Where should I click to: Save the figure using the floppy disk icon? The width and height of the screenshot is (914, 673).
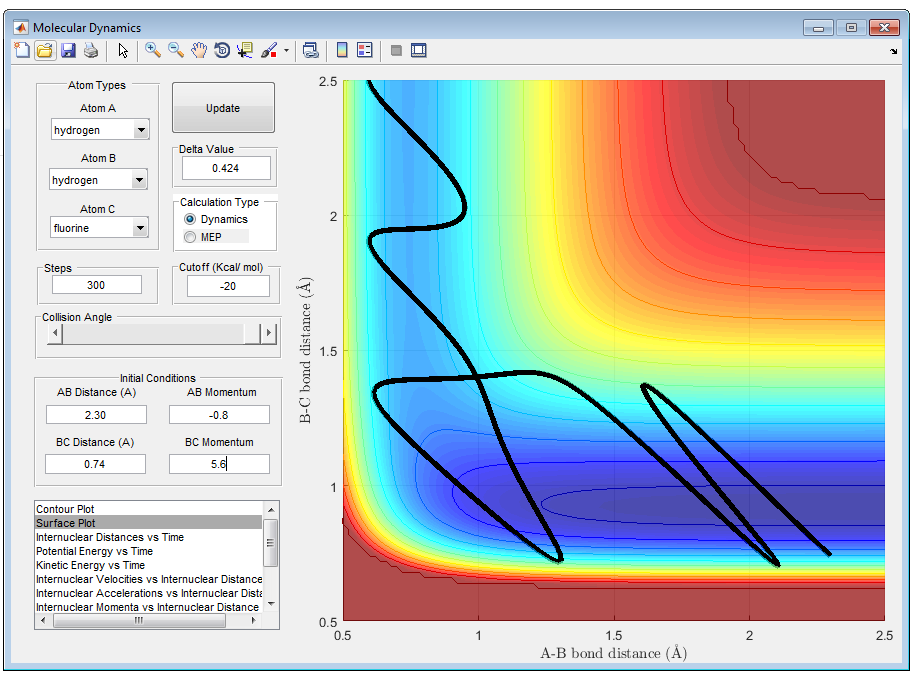click(68, 50)
